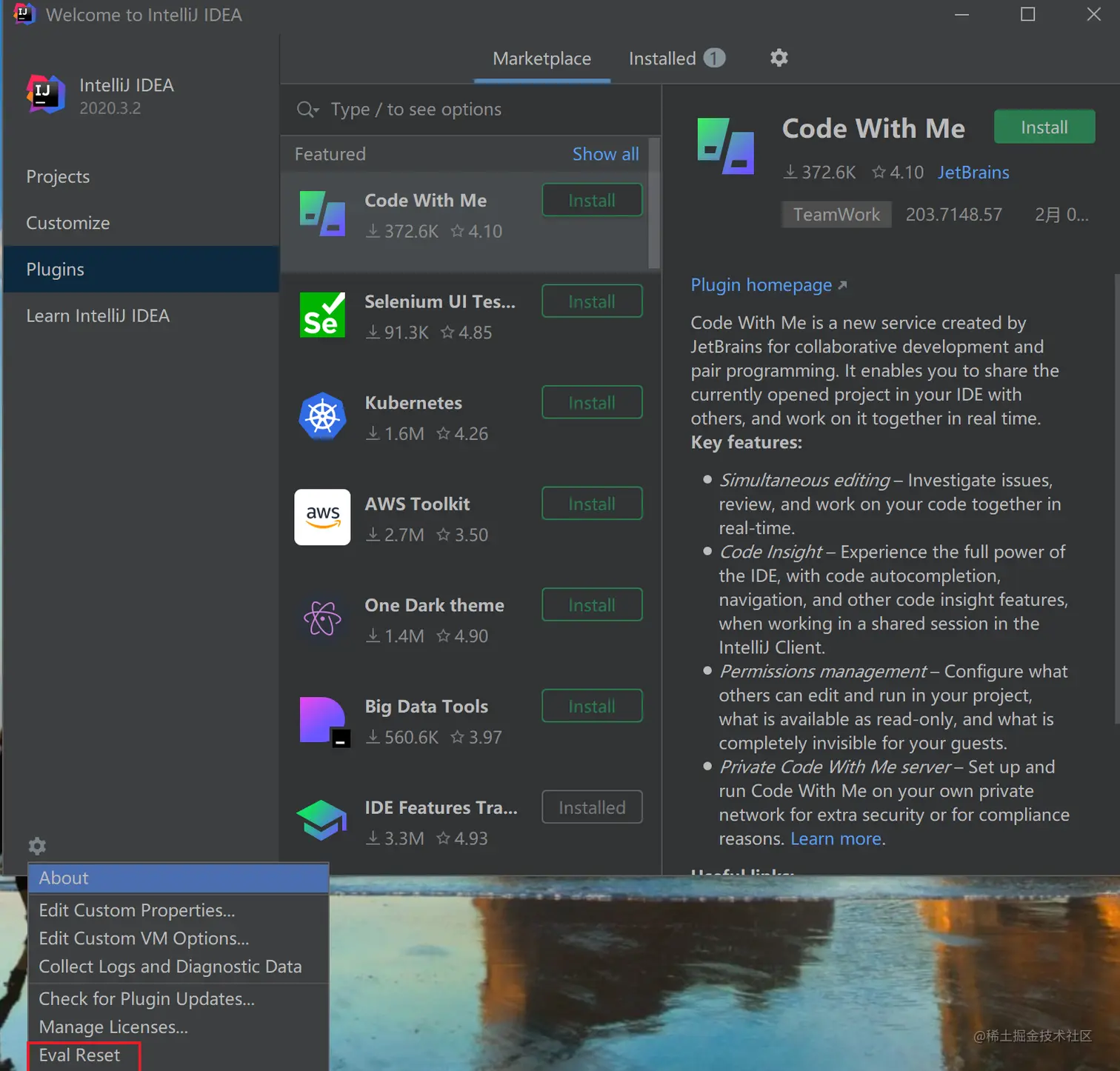
Task: Click the AWS Toolkit plugin icon
Action: click(322, 517)
